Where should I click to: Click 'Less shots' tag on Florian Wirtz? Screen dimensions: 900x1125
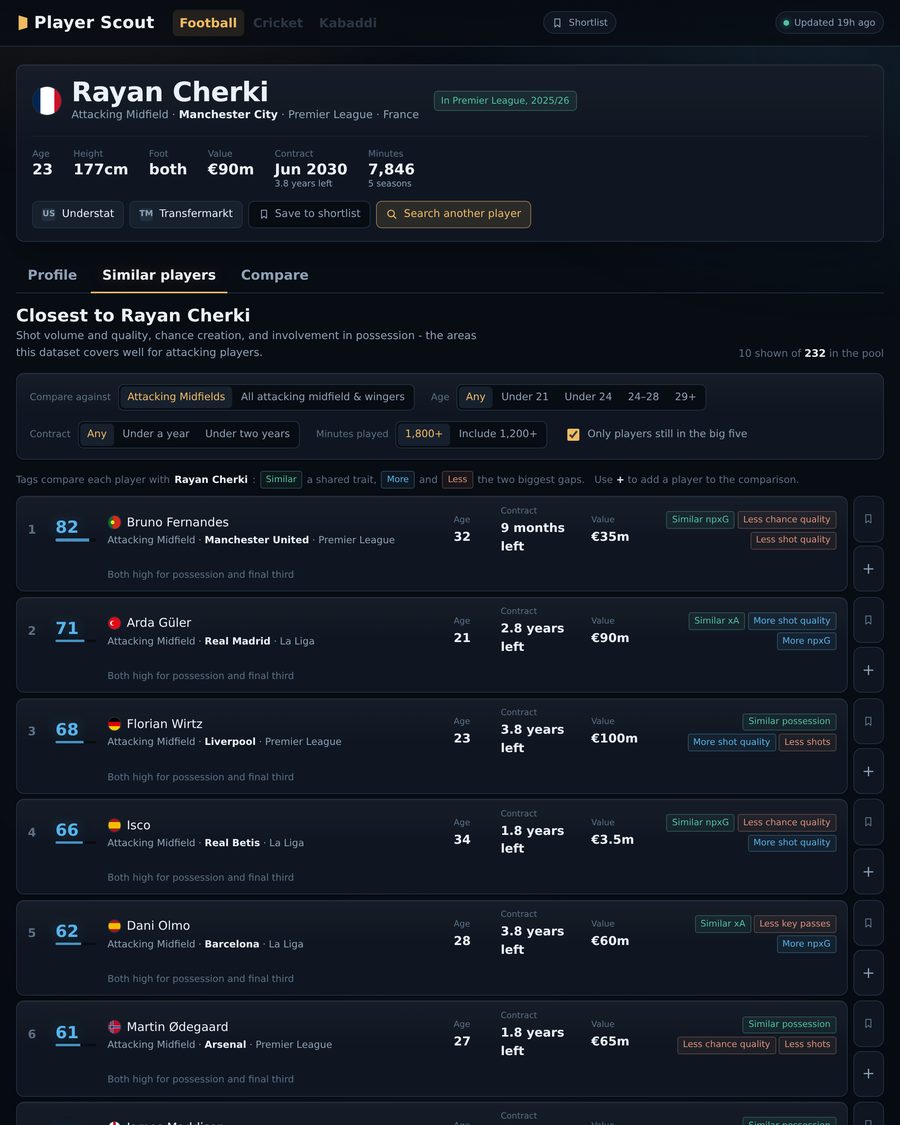point(807,742)
